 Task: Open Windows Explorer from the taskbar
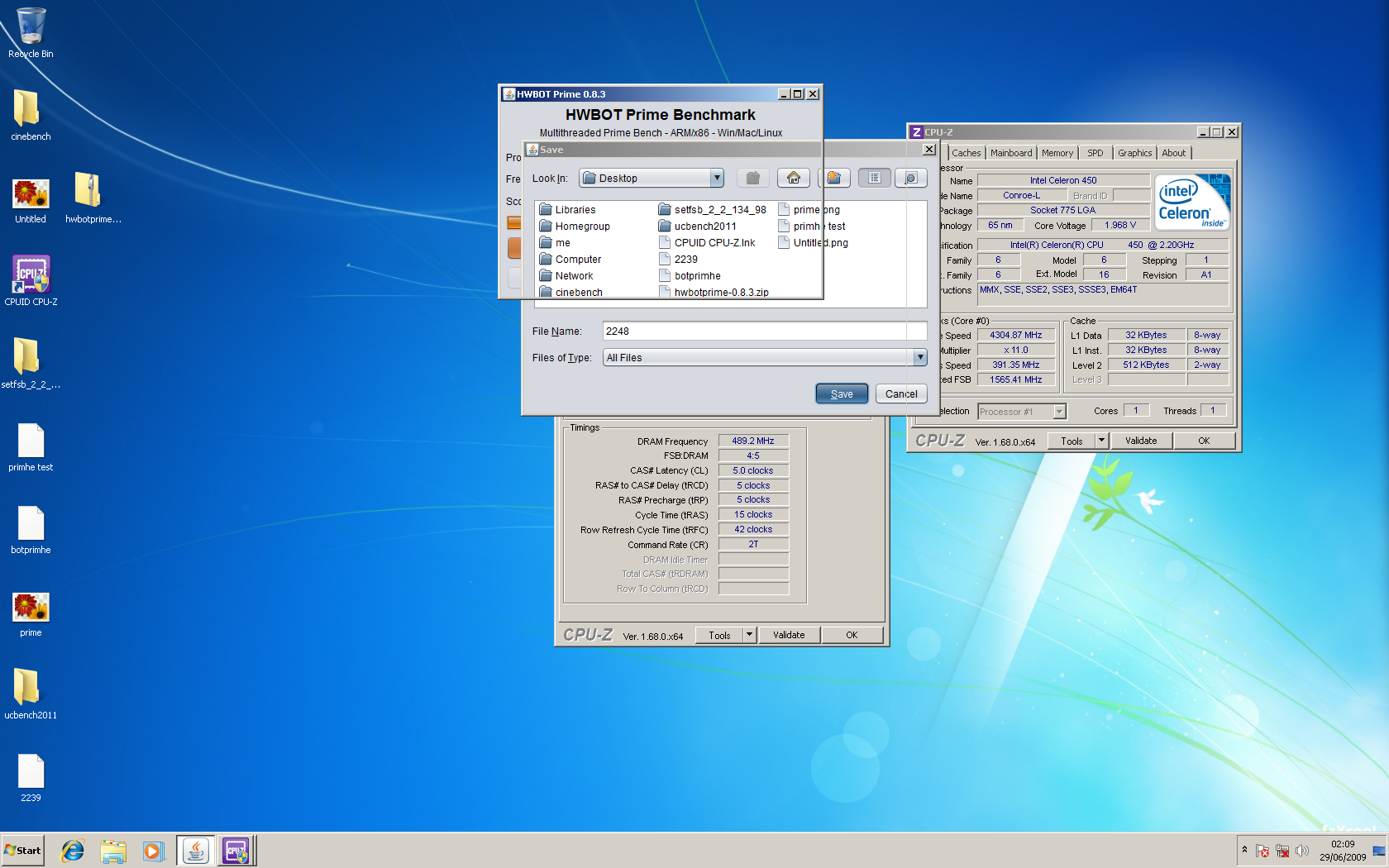pyautogui.click(x=113, y=851)
